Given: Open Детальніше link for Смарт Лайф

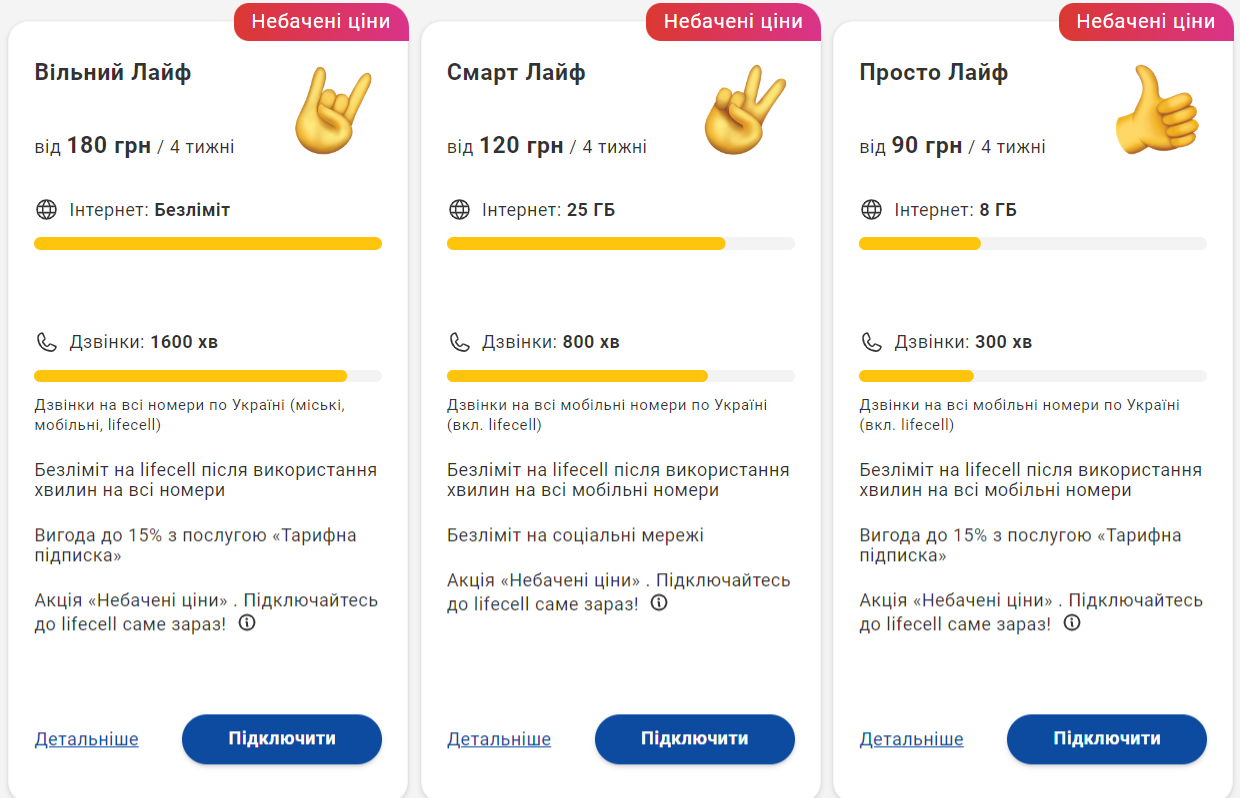Looking at the screenshot, I should pos(498,739).
